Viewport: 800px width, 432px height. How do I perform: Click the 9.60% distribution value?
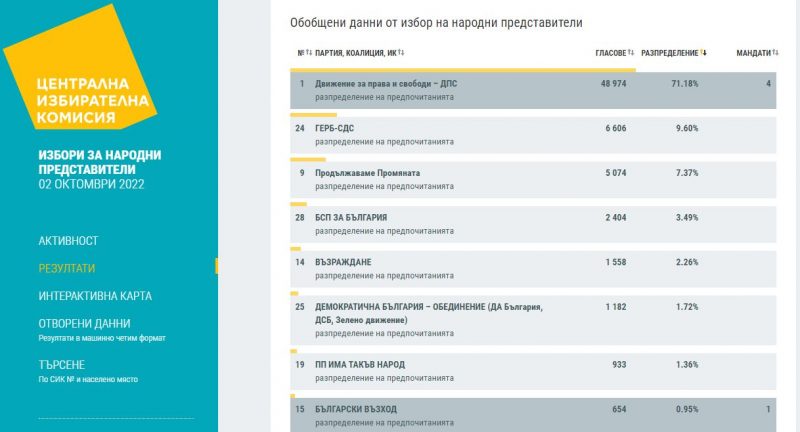[687, 128]
